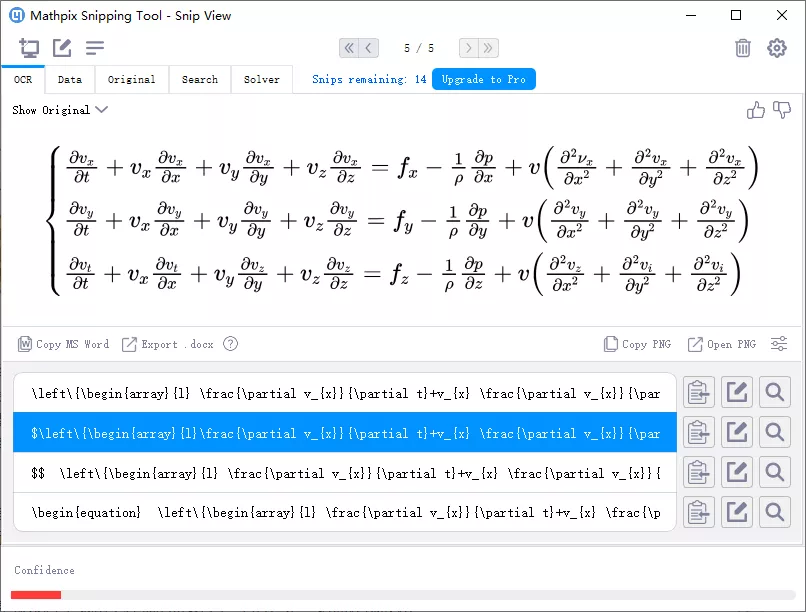Image resolution: width=806 pixels, height=612 pixels.
Task: Edit the \begin{equation} result row
Action: point(737,512)
